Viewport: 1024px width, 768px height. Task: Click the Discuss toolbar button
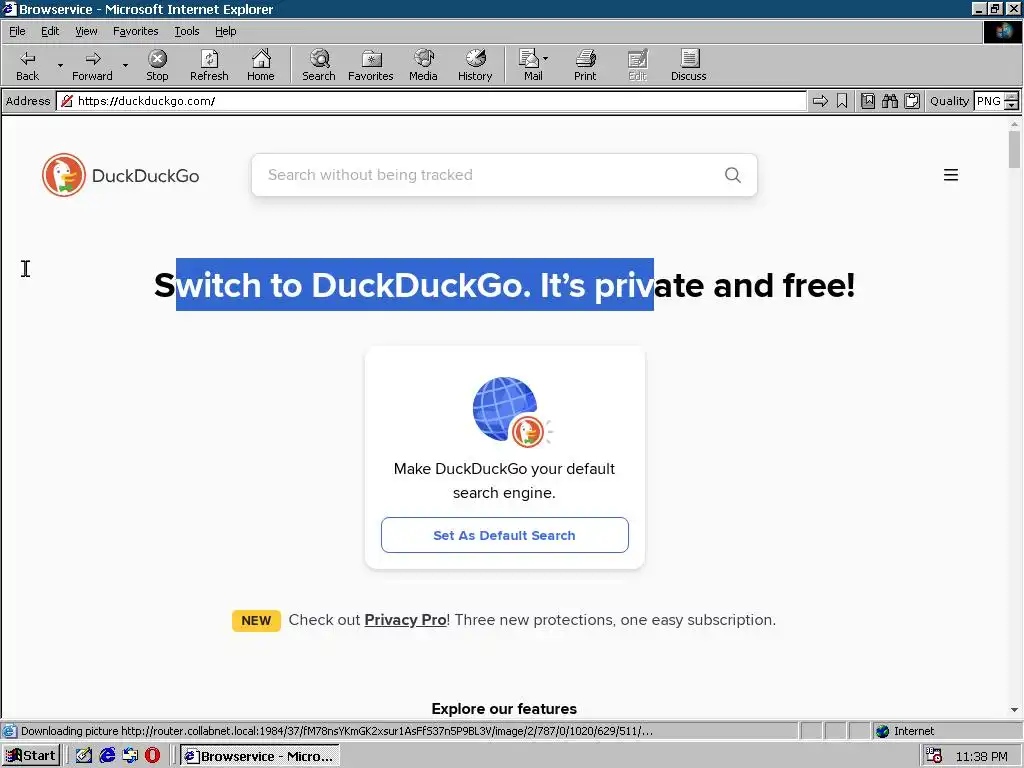point(688,65)
